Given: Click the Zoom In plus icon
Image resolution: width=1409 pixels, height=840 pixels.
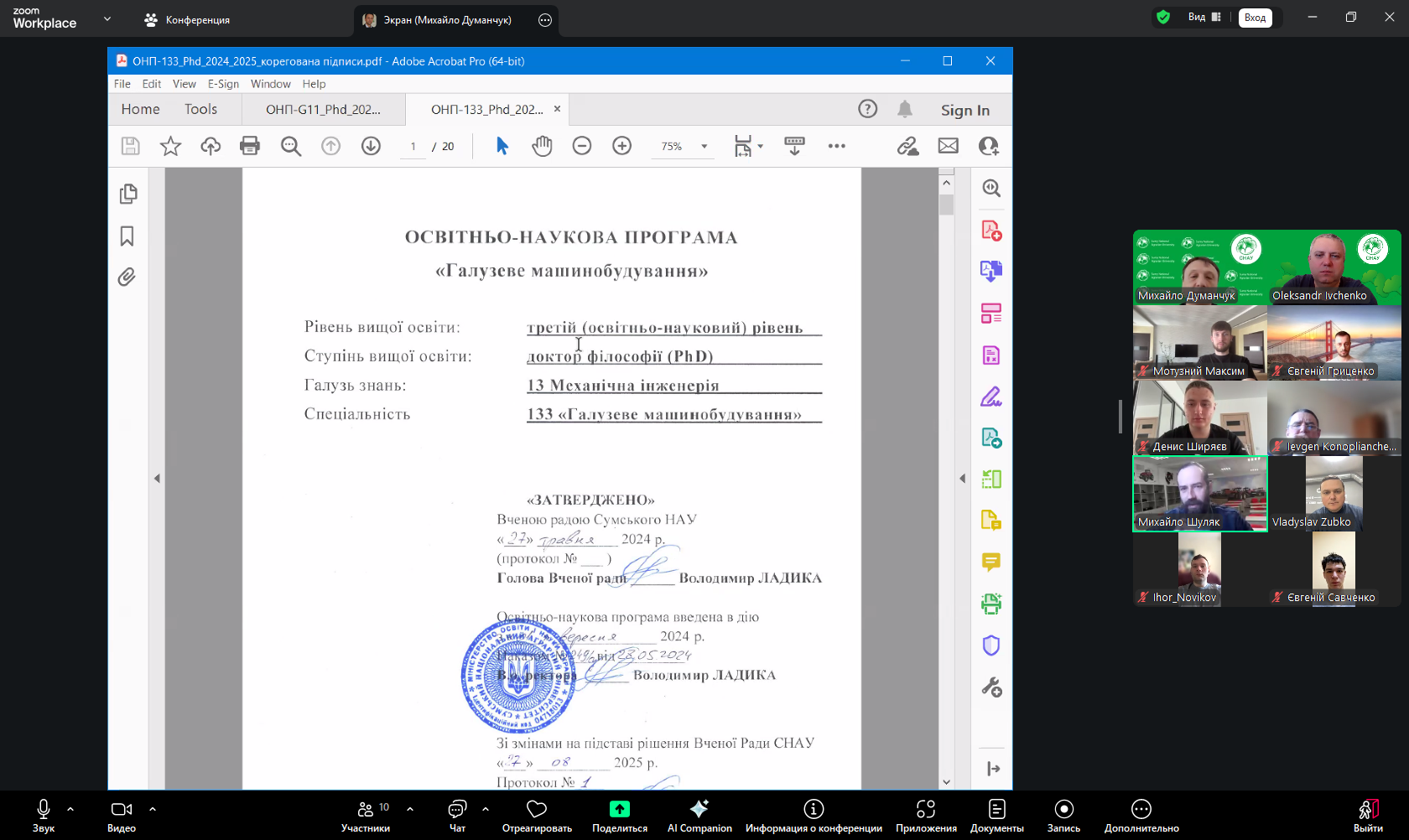Looking at the screenshot, I should click(621, 146).
